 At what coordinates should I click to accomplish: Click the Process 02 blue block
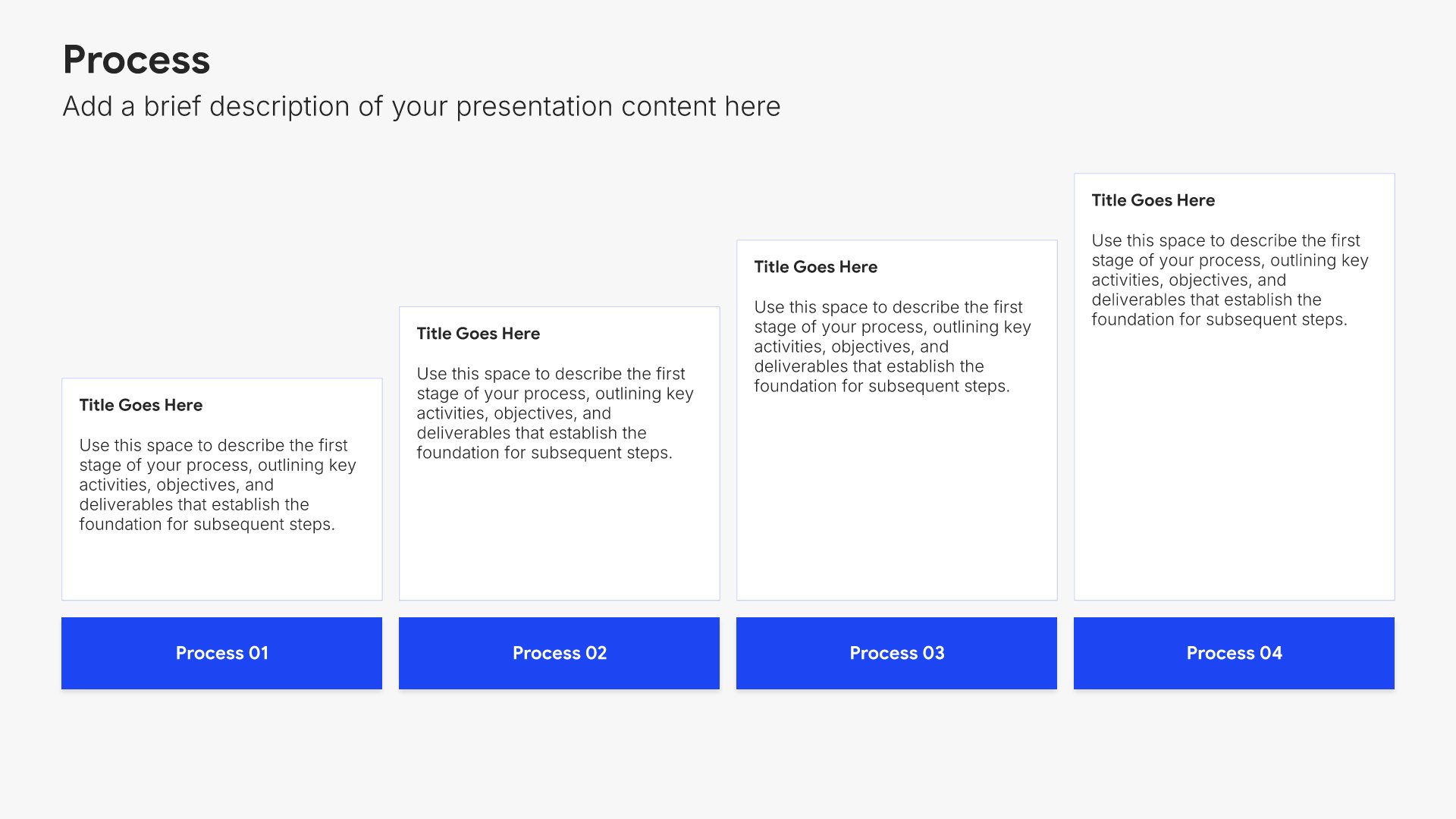coord(559,653)
